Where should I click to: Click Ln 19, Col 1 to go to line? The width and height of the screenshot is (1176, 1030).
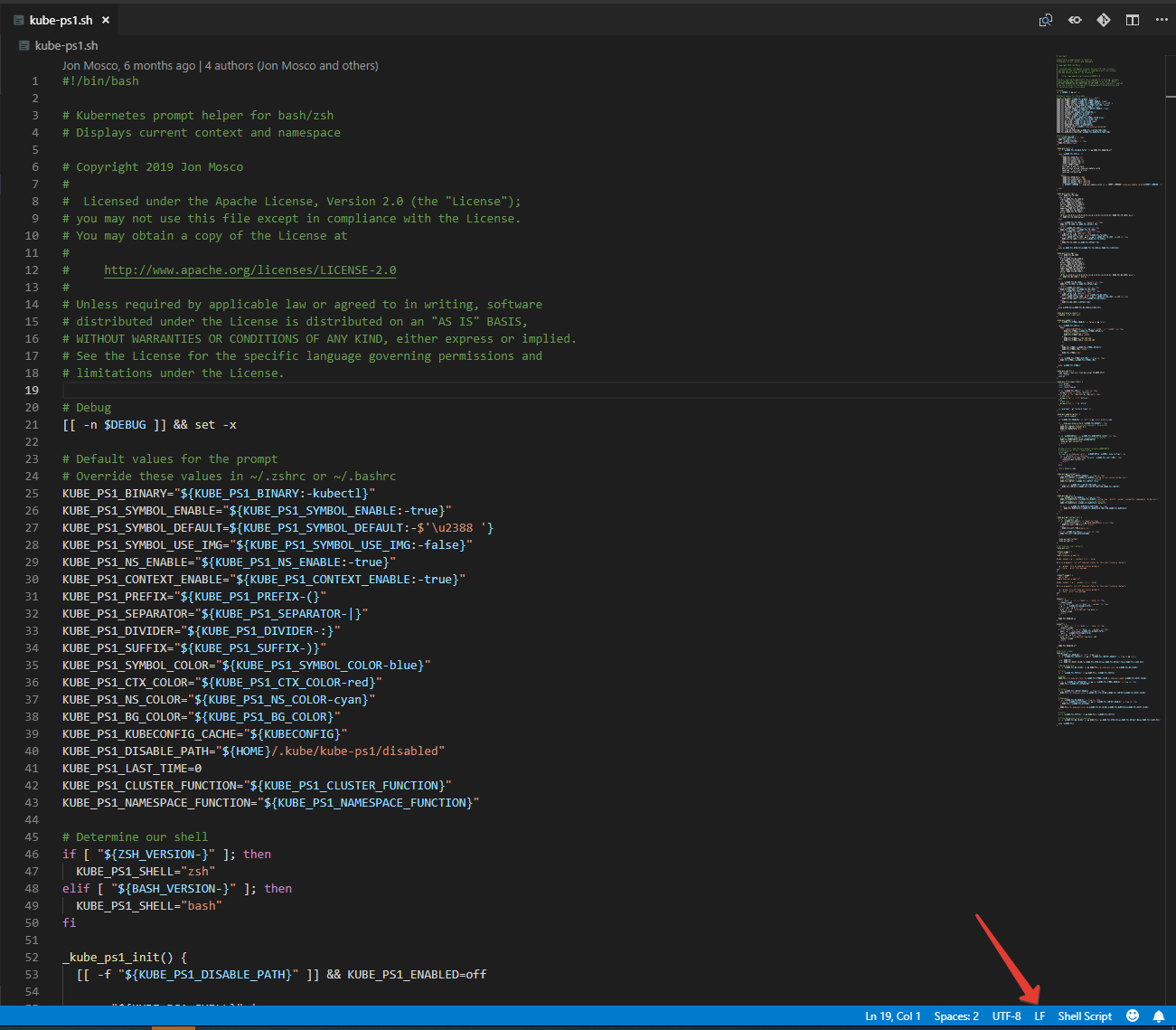click(893, 1016)
